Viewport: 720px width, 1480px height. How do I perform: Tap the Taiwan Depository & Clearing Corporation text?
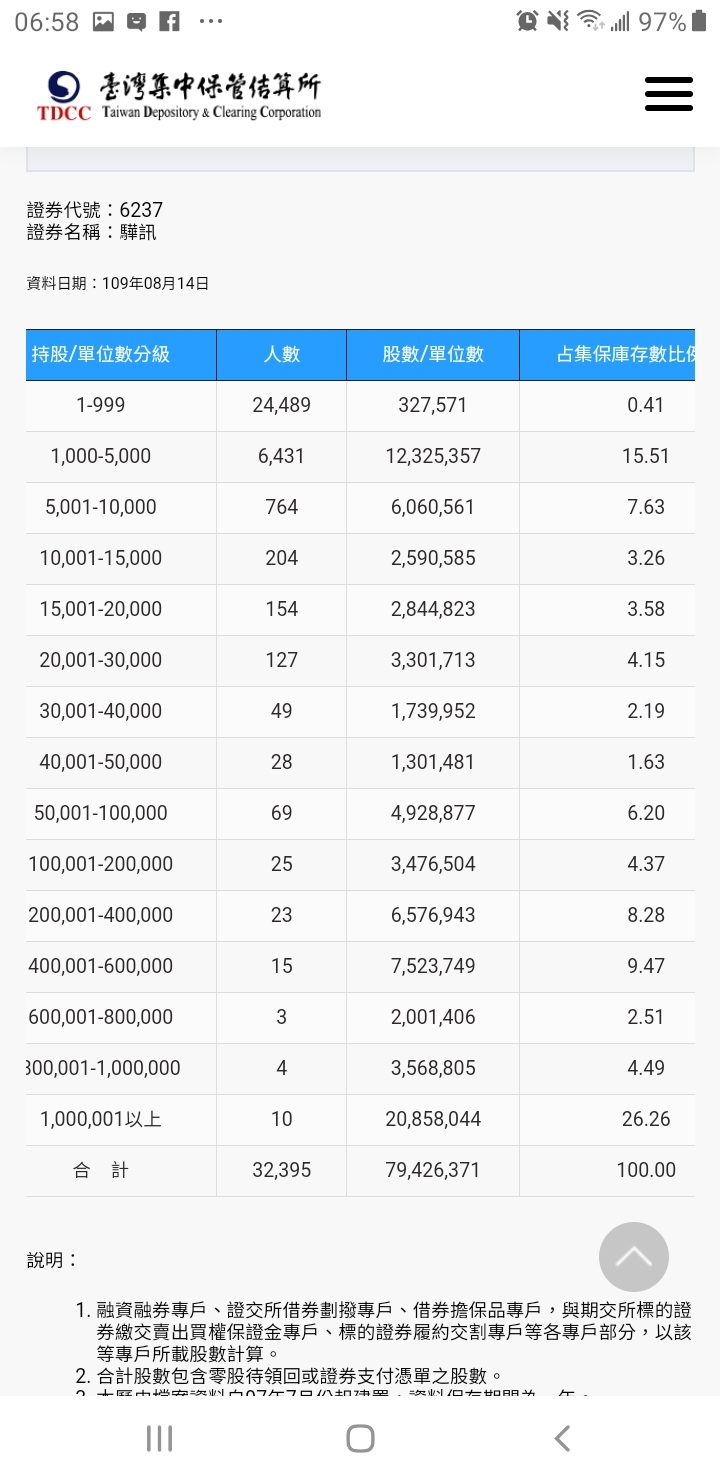pos(211,113)
